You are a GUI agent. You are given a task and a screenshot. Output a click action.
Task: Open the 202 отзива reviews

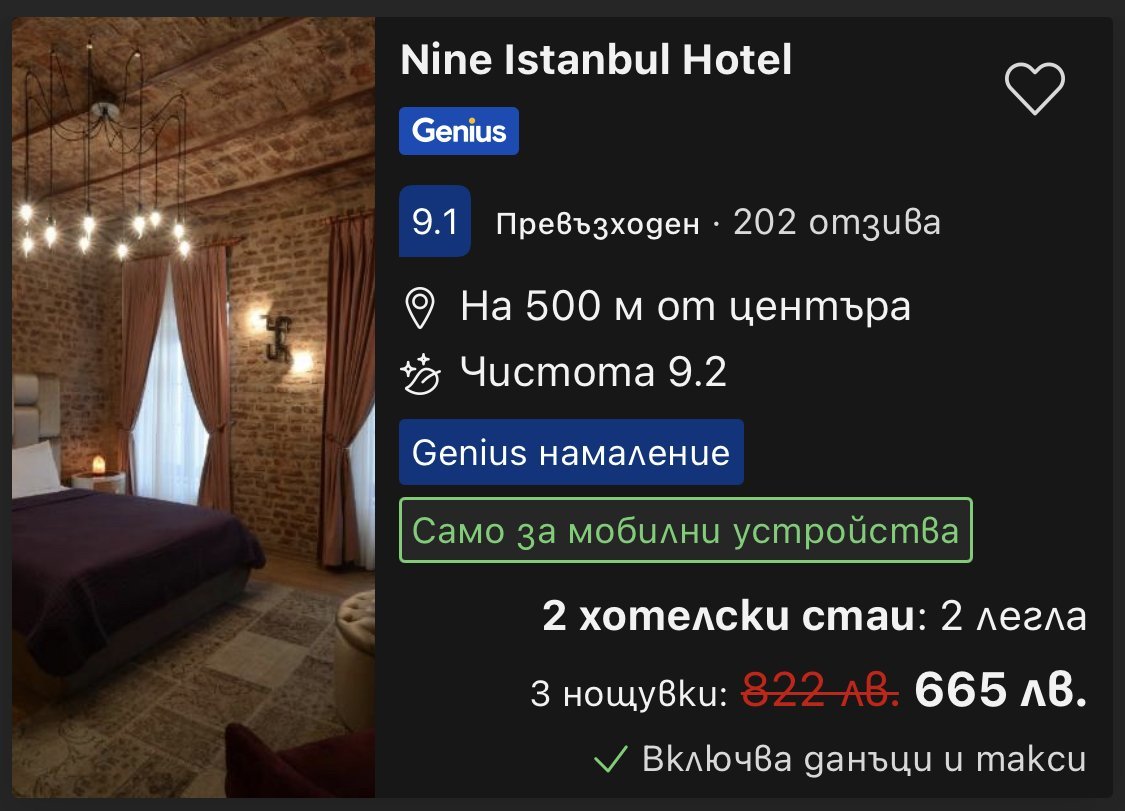pyautogui.click(x=837, y=222)
